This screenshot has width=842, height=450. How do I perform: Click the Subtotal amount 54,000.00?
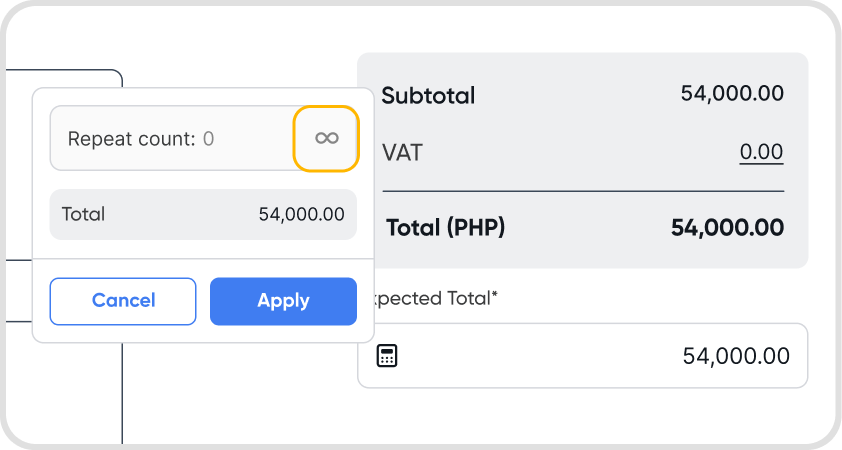pos(732,94)
